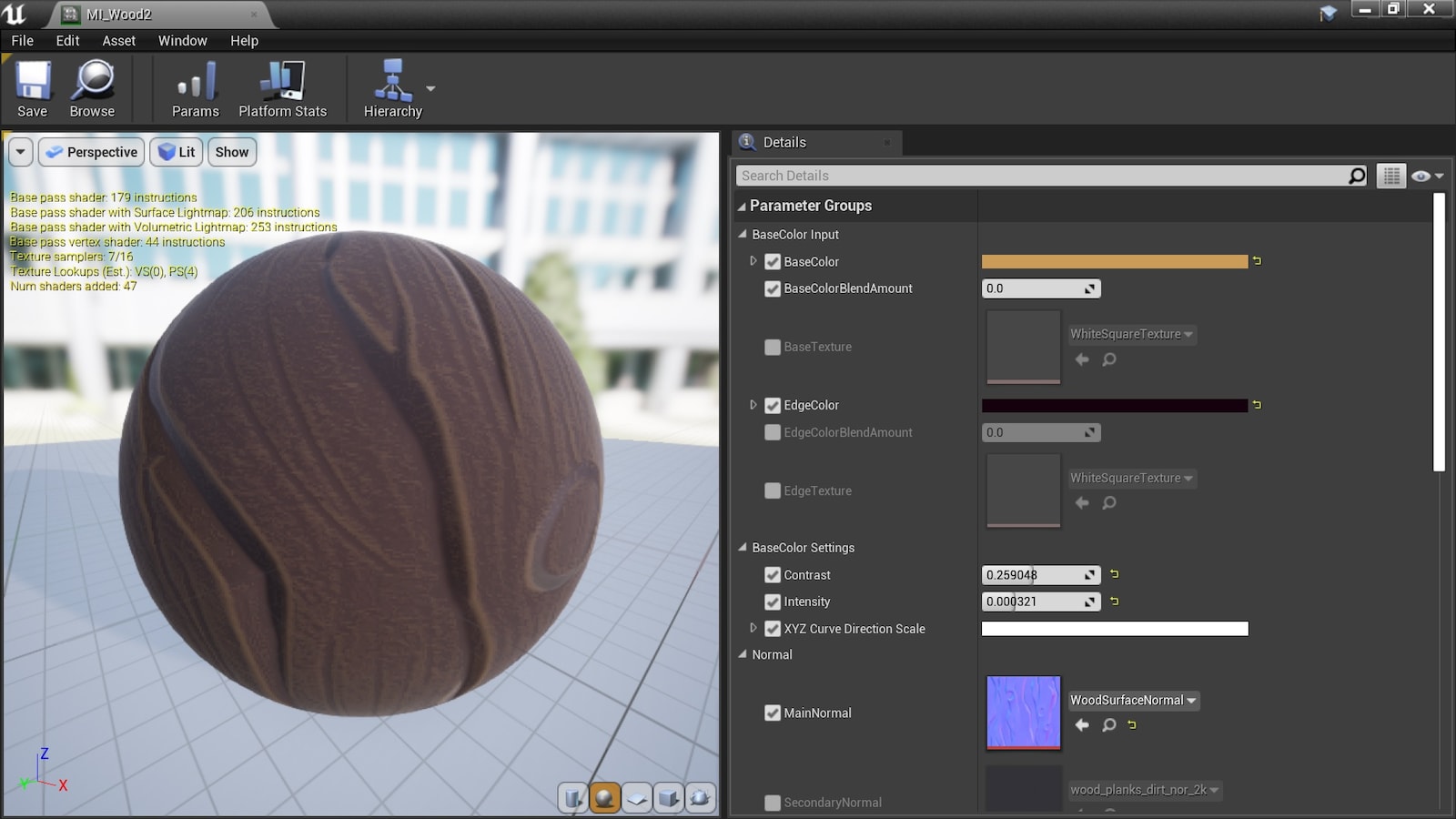Select the cube preview shape

coord(668,797)
